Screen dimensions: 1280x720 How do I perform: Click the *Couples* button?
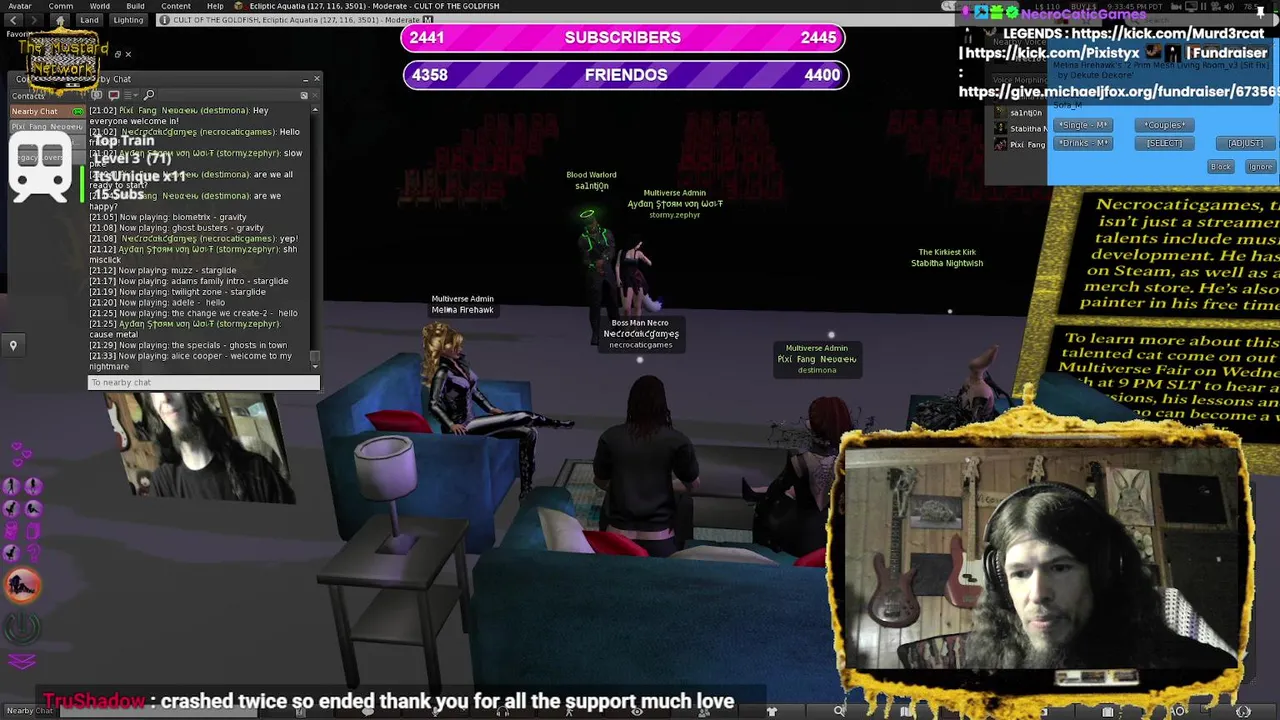[1164, 125]
